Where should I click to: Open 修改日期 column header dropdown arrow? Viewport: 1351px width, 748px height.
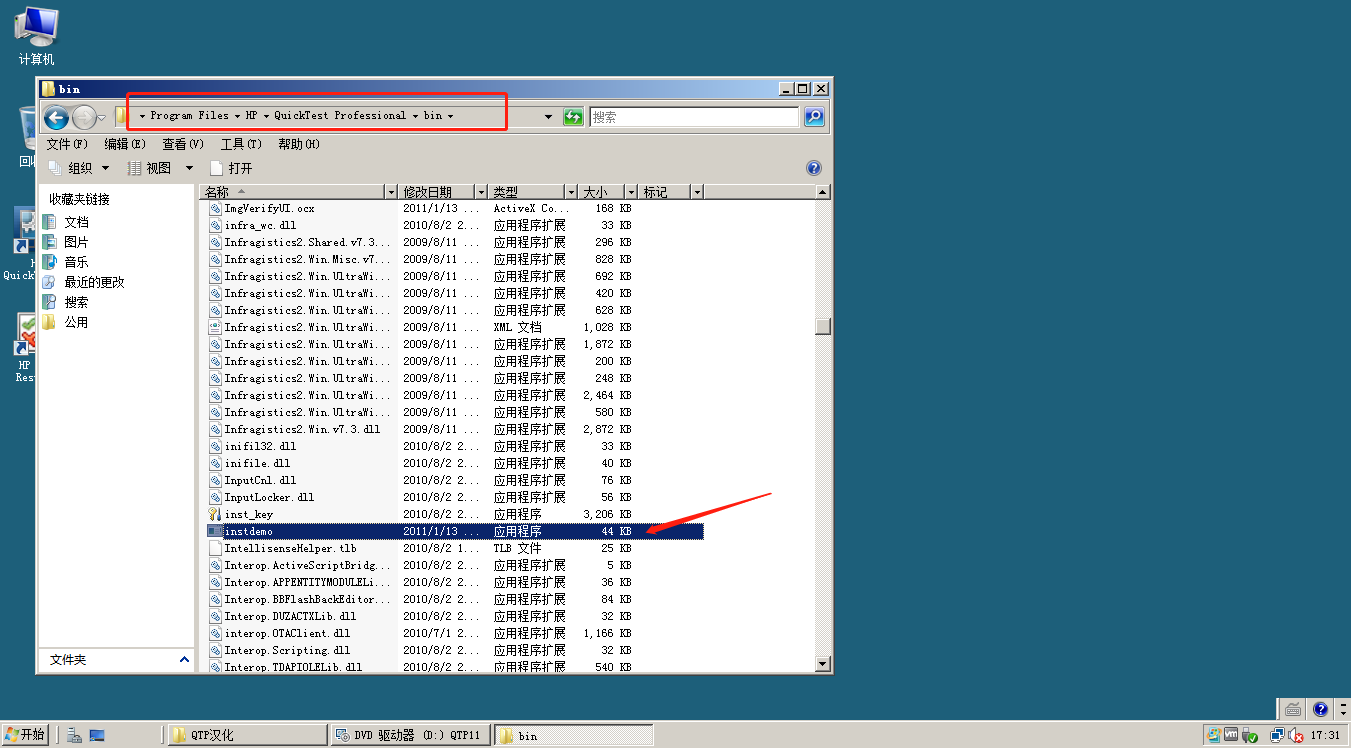[481, 191]
